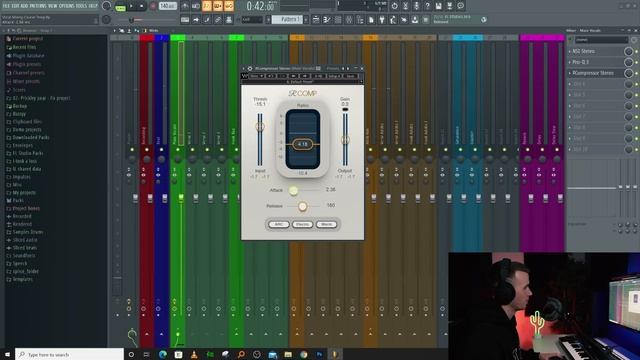Click the Stop button in transport
Viewport: 640px width, 360px height.
[x=142, y=6]
